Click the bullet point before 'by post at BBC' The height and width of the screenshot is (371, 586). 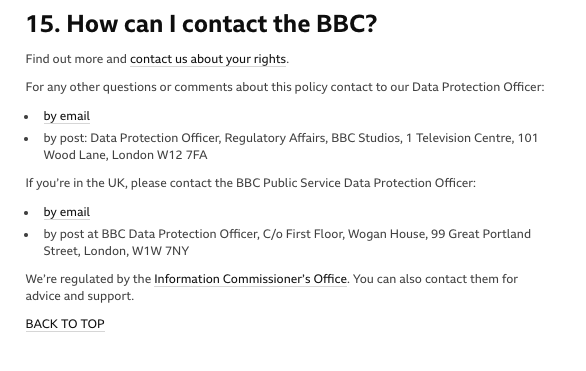pos(26,235)
